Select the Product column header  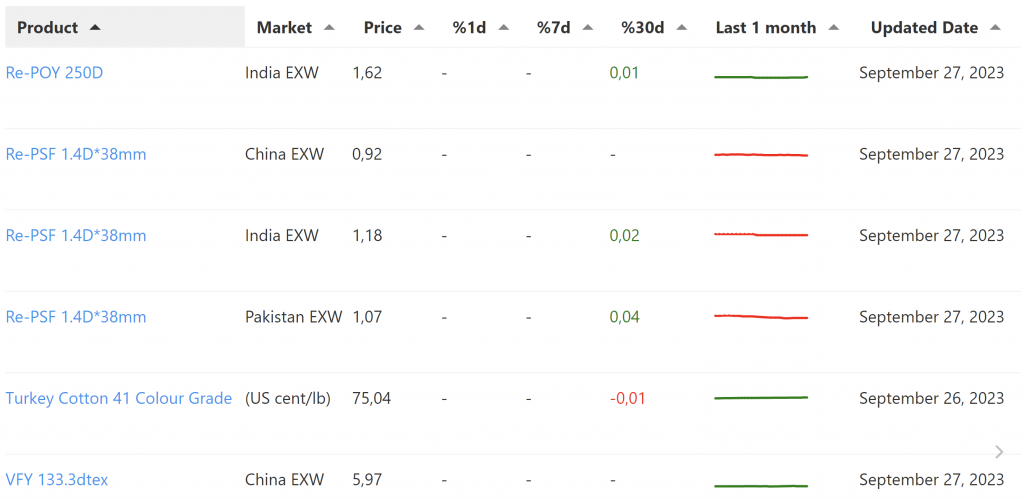click(47, 28)
